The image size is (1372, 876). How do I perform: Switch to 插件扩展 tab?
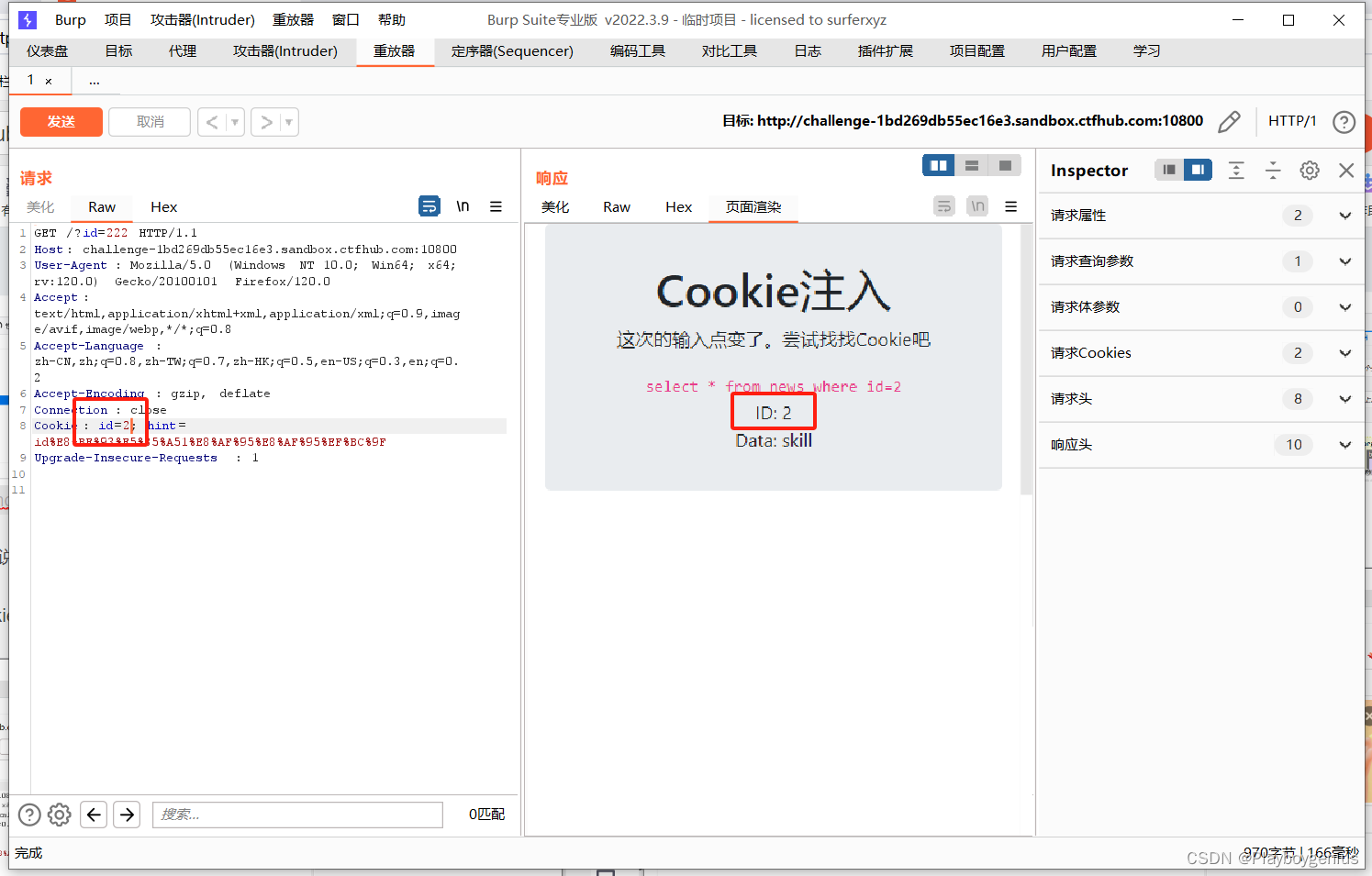tap(886, 51)
